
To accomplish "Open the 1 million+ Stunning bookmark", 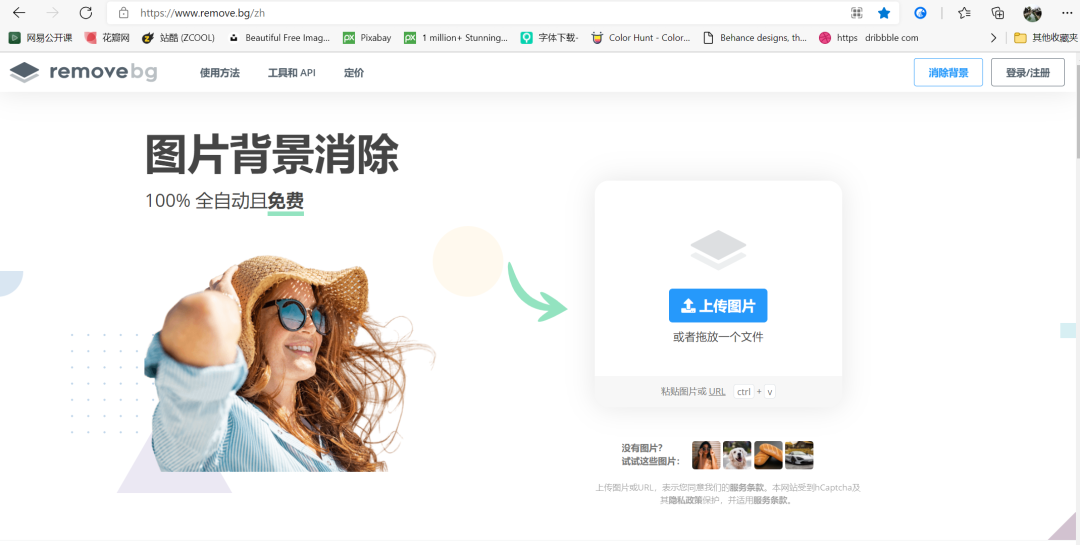I will (x=456, y=38).
